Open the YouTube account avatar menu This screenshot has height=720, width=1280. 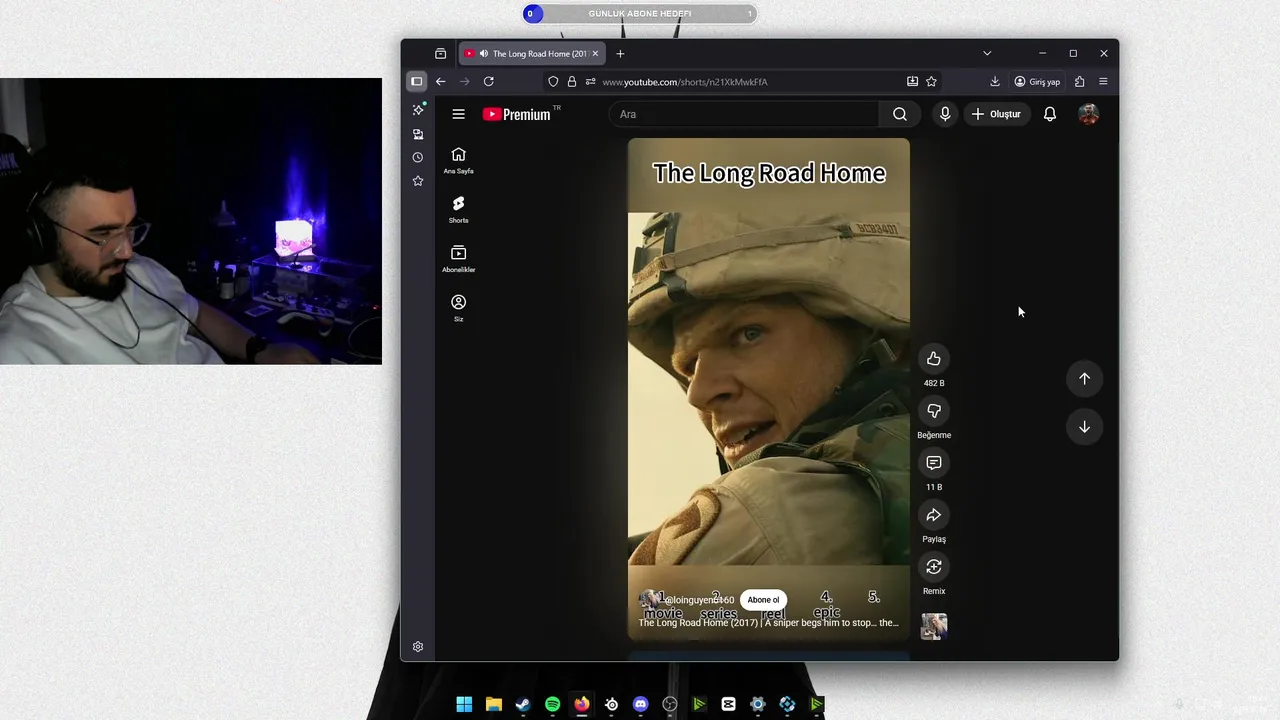[x=1089, y=114]
